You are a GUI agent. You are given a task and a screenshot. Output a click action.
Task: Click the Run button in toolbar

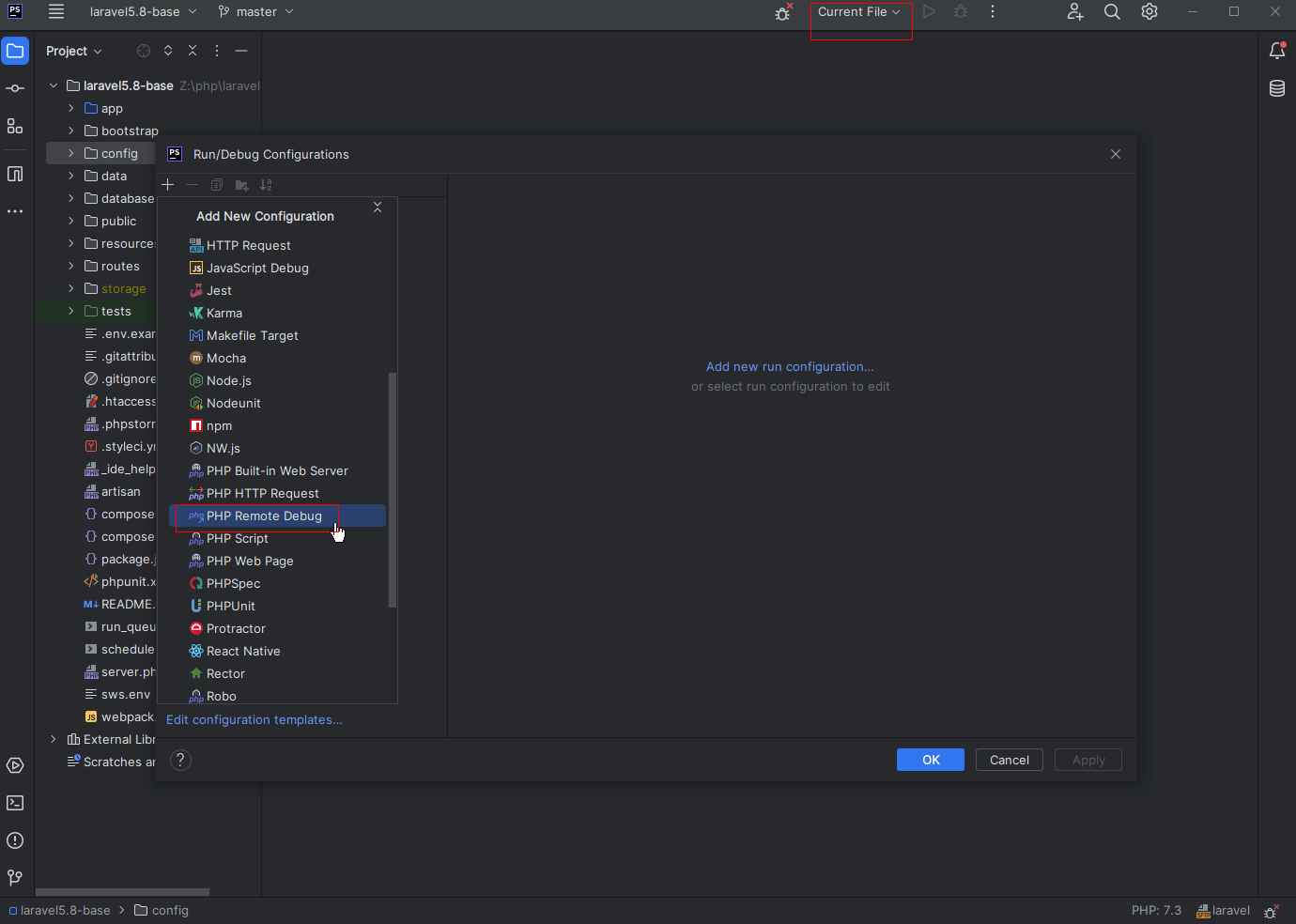tap(929, 12)
